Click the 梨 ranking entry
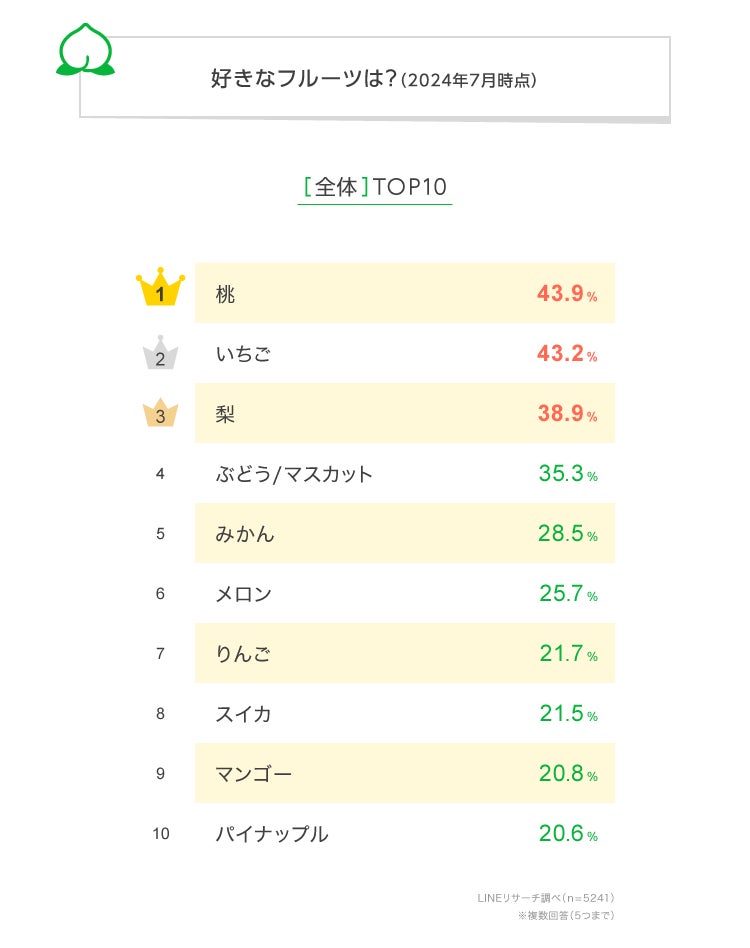Viewport: 750px width, 948px height. pyautogui.click(x=226, y=414)
